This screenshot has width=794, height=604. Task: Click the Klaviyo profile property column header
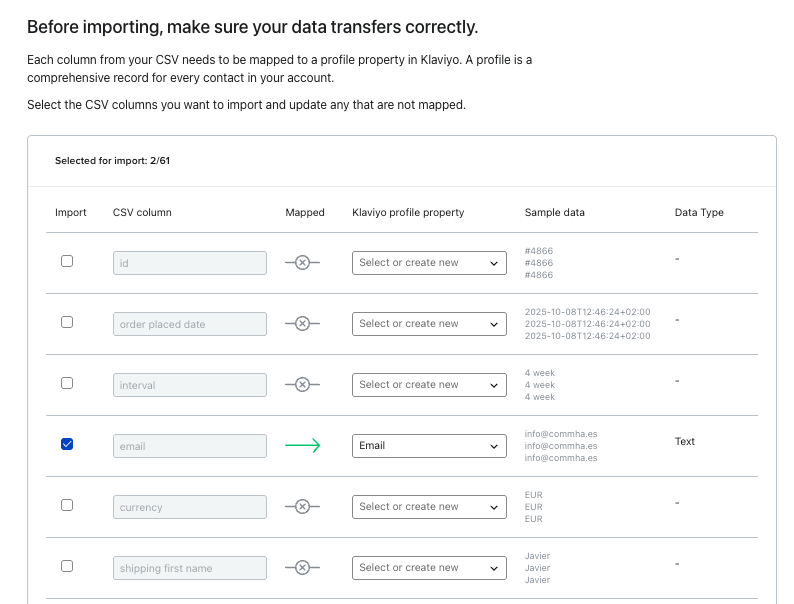coord(408,213)
